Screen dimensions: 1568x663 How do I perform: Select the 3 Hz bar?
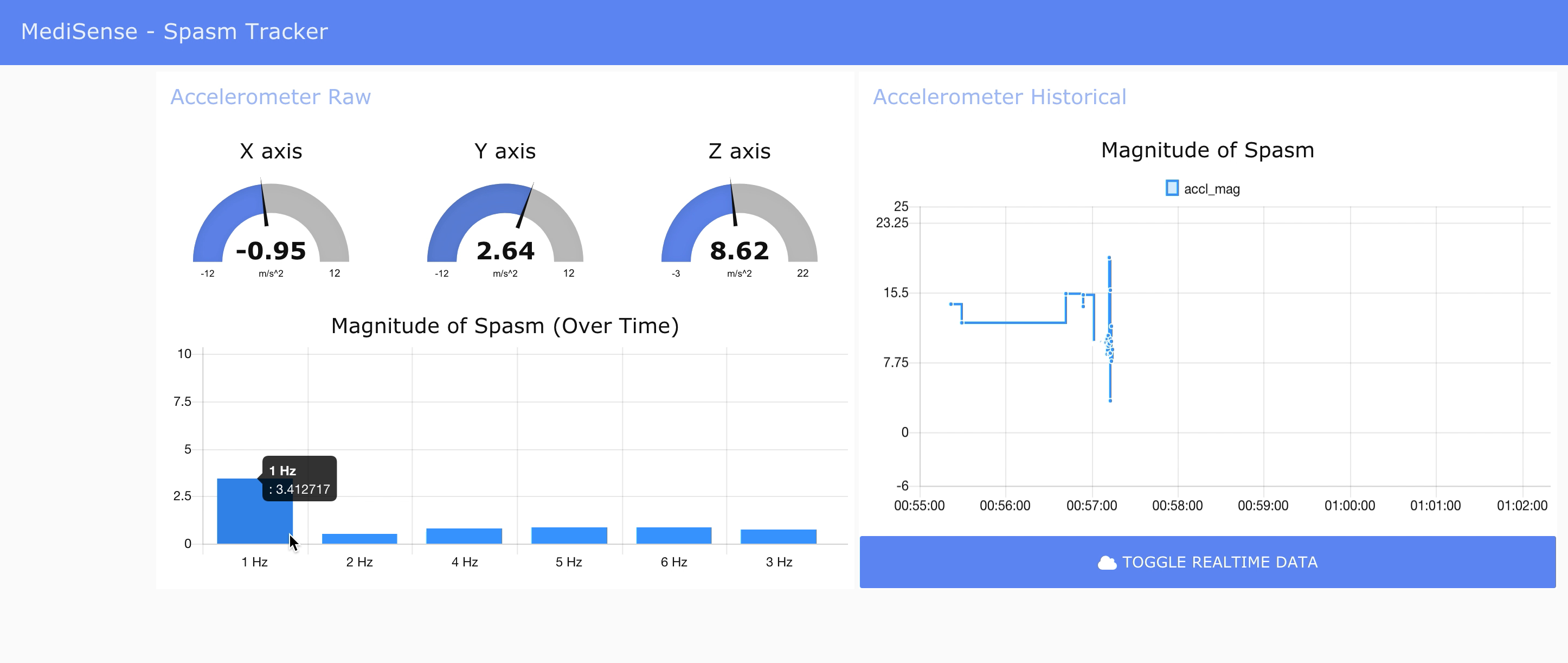[778, 537]
